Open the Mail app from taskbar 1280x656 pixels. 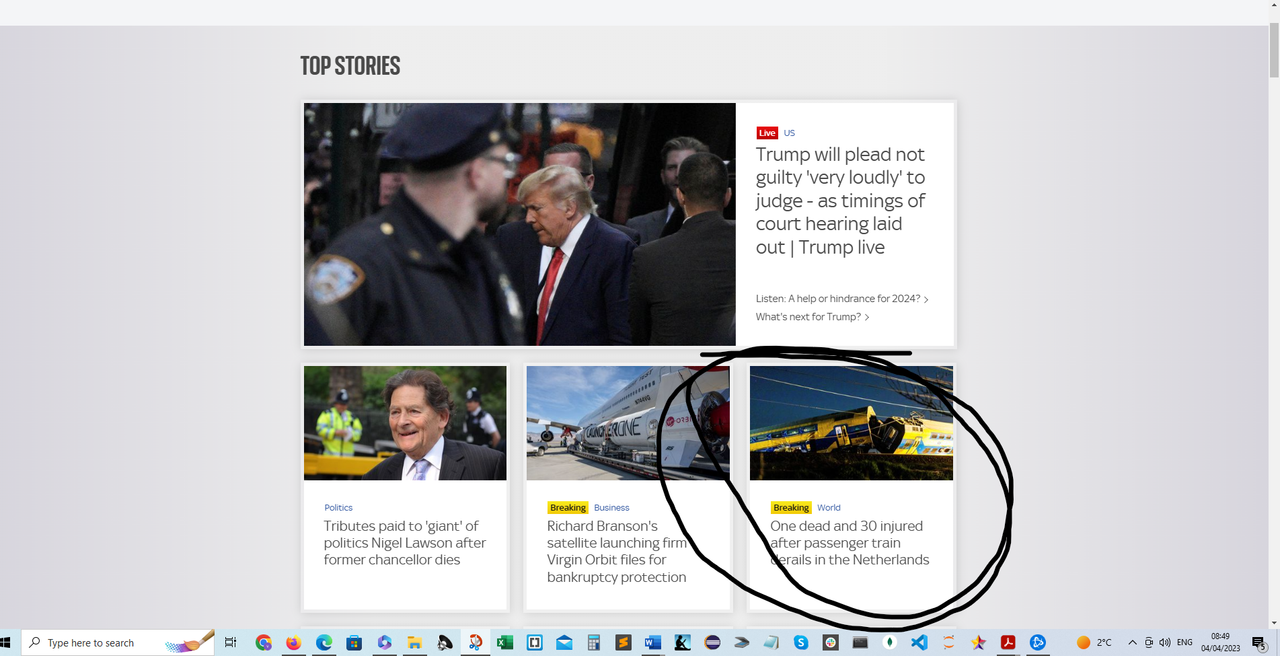[x=564, y=642]
